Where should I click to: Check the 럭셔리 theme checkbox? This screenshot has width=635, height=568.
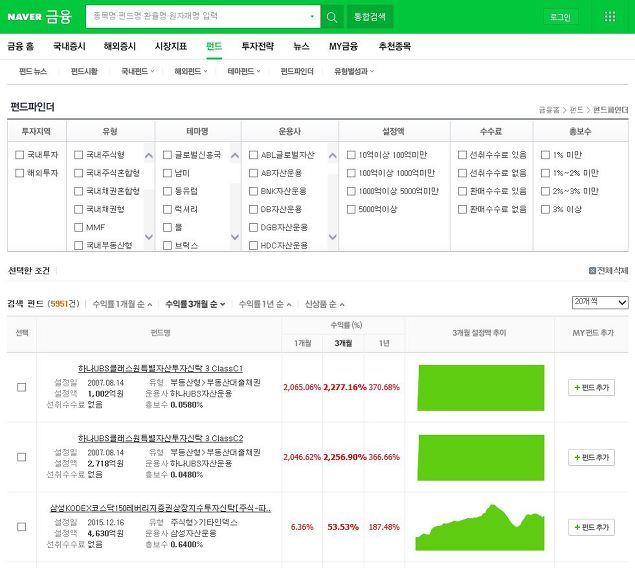(167, 209)
